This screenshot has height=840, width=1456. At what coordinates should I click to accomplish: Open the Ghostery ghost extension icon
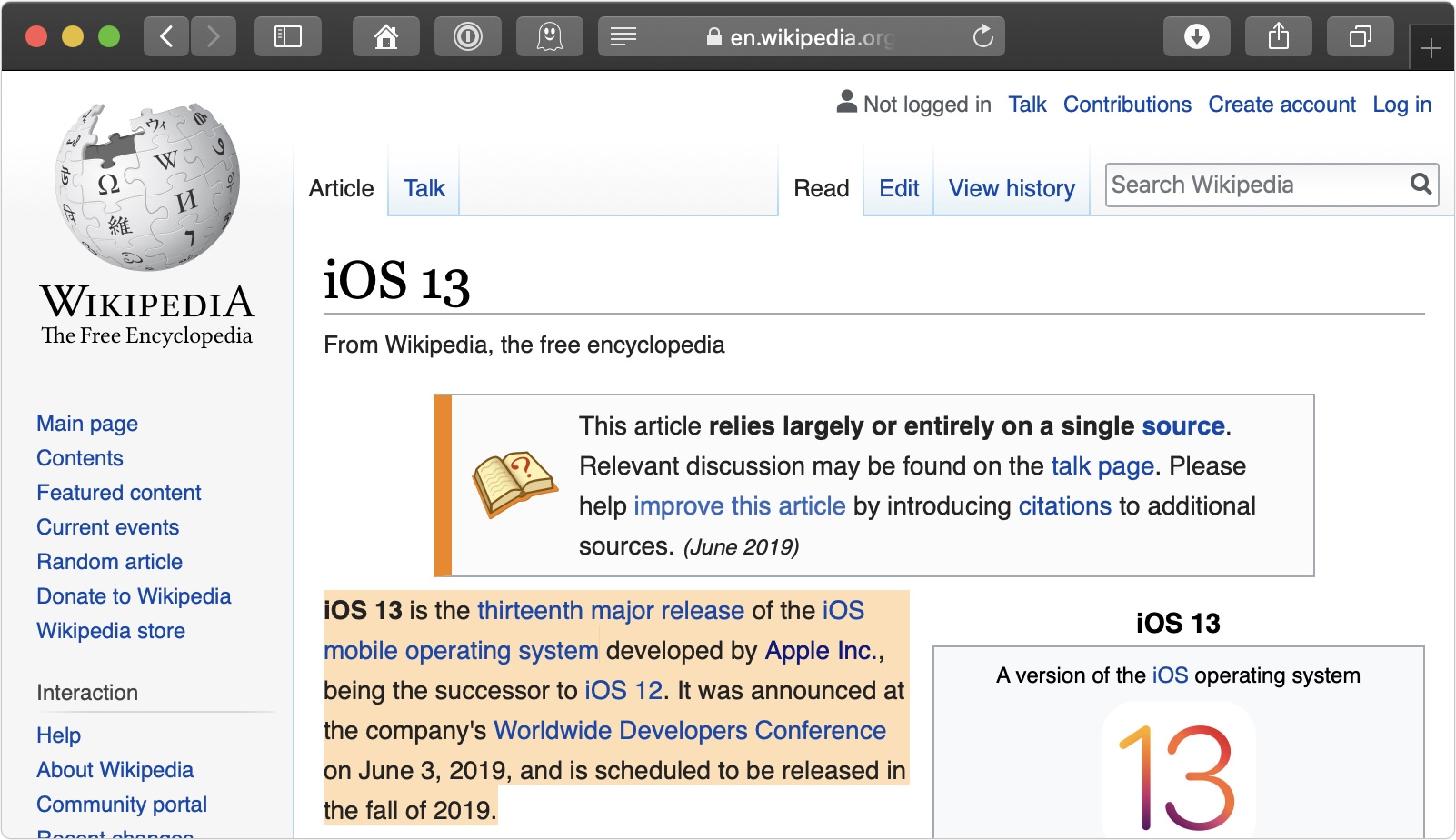550,36
